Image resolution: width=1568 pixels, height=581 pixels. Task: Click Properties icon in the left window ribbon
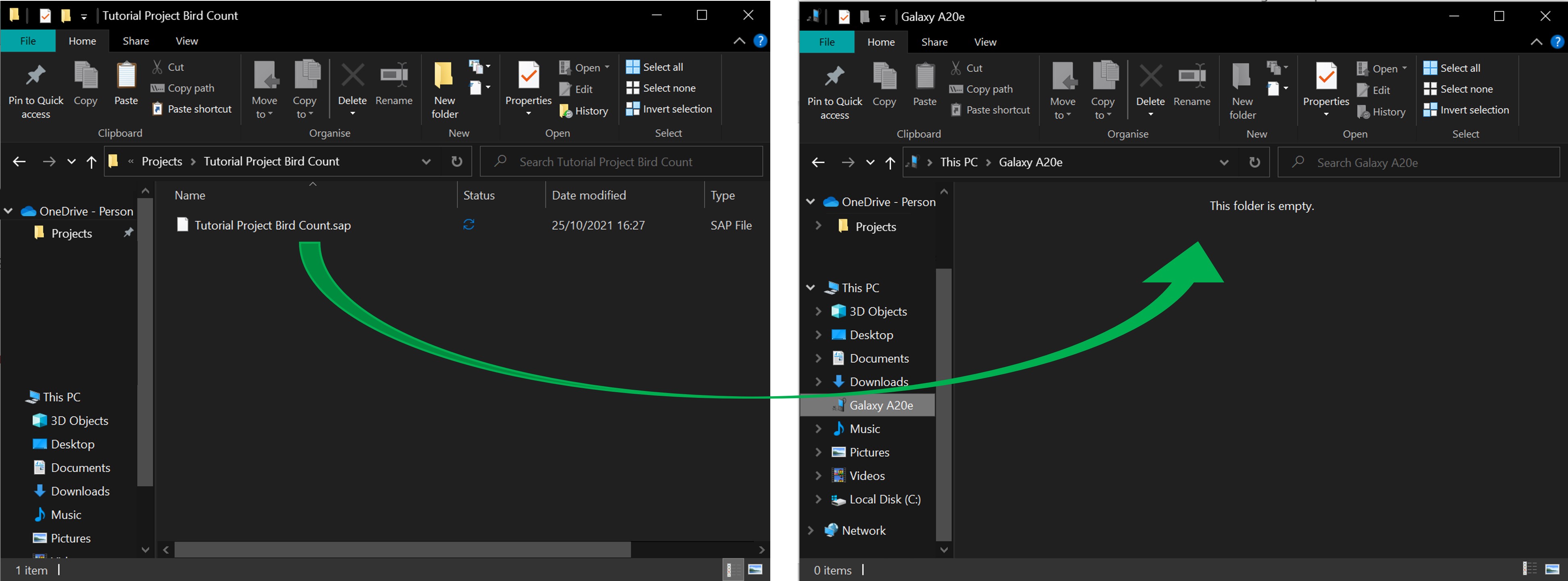tap(528, 75)
